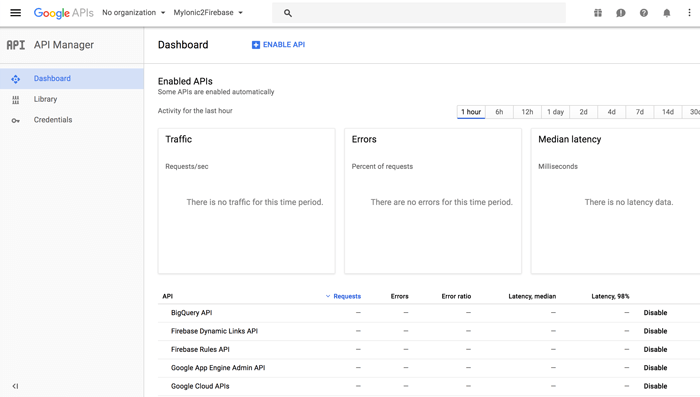Disable the Firebase Rules API

[655, 349]
